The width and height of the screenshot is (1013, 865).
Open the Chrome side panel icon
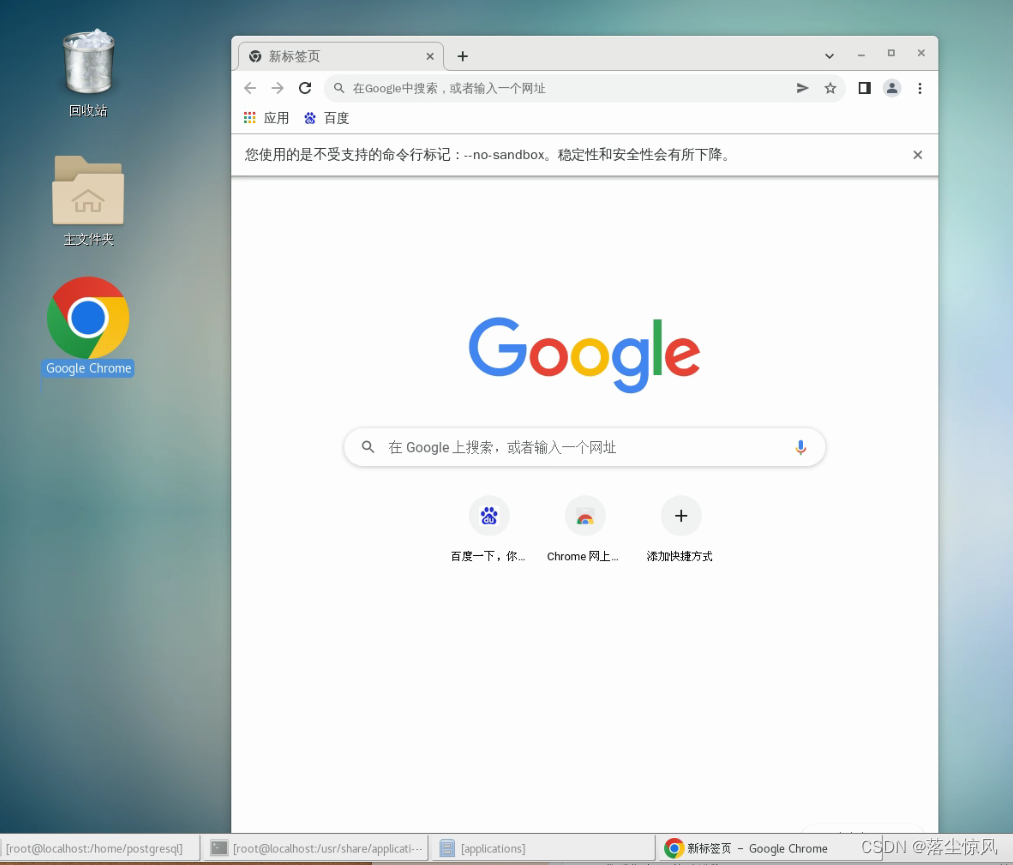(864, 88)
